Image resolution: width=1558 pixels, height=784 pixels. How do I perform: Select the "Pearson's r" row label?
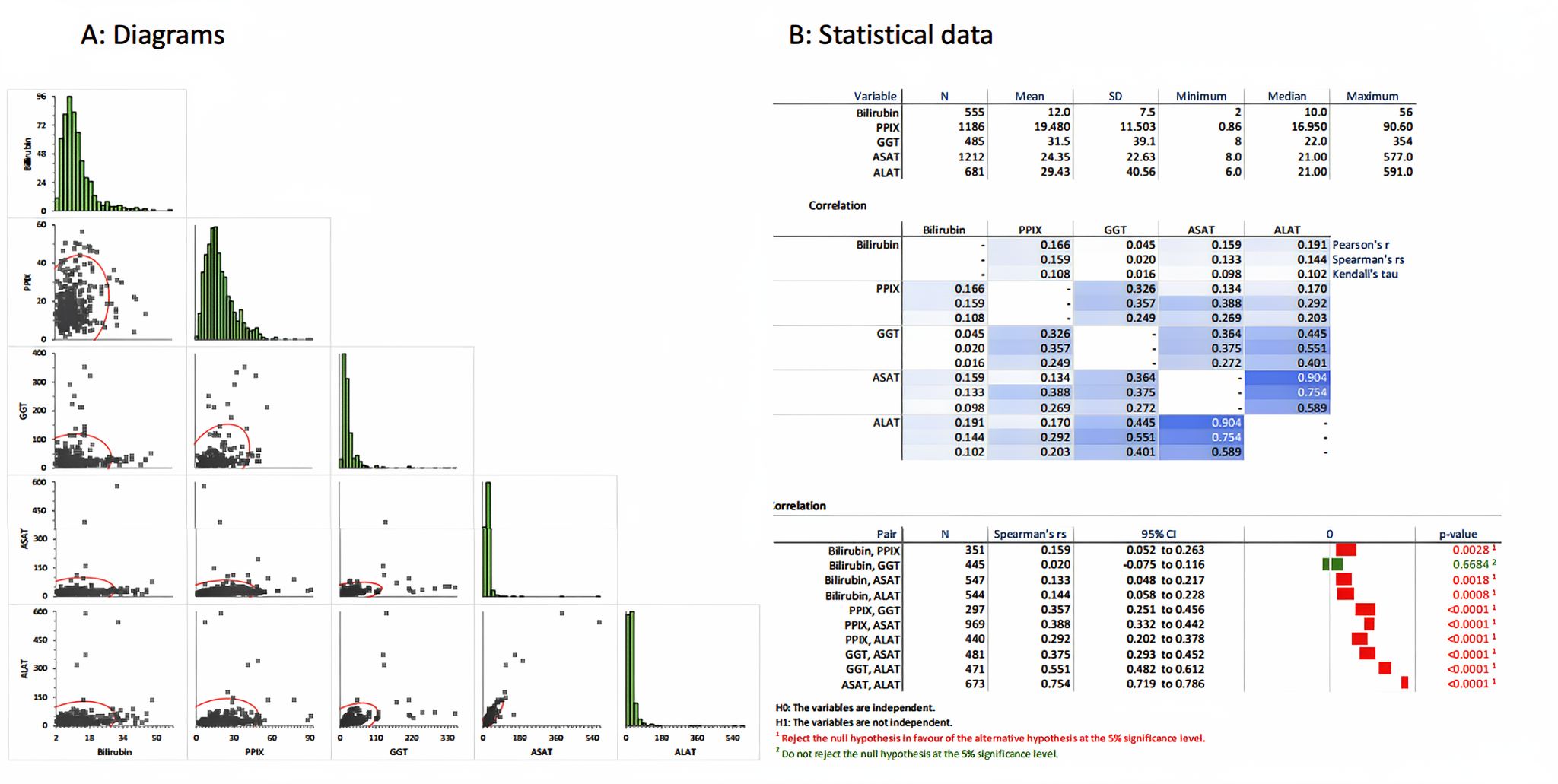pos(1360,245)
